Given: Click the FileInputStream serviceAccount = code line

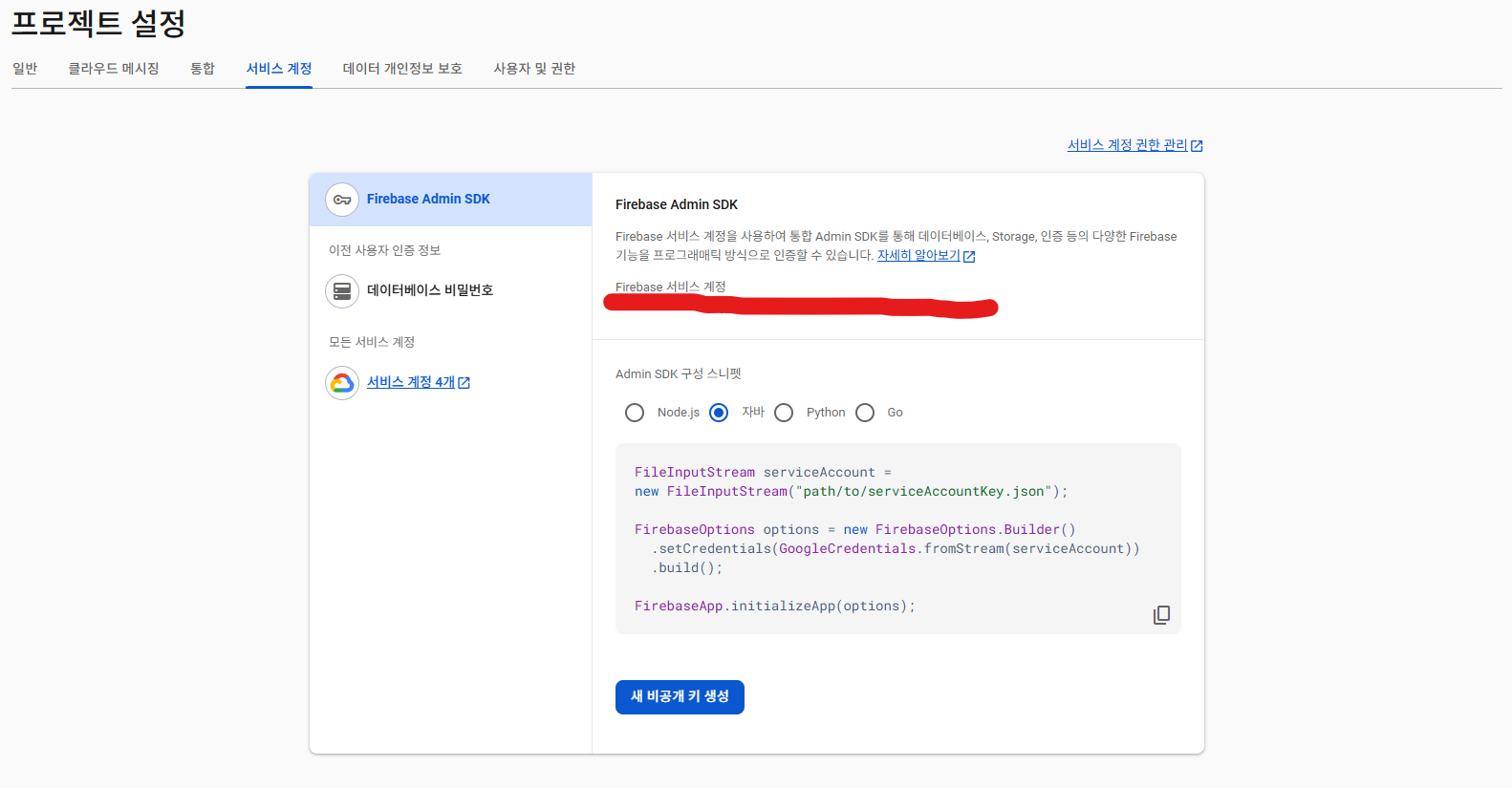Looking at the screenshot, I should [763, 472].
